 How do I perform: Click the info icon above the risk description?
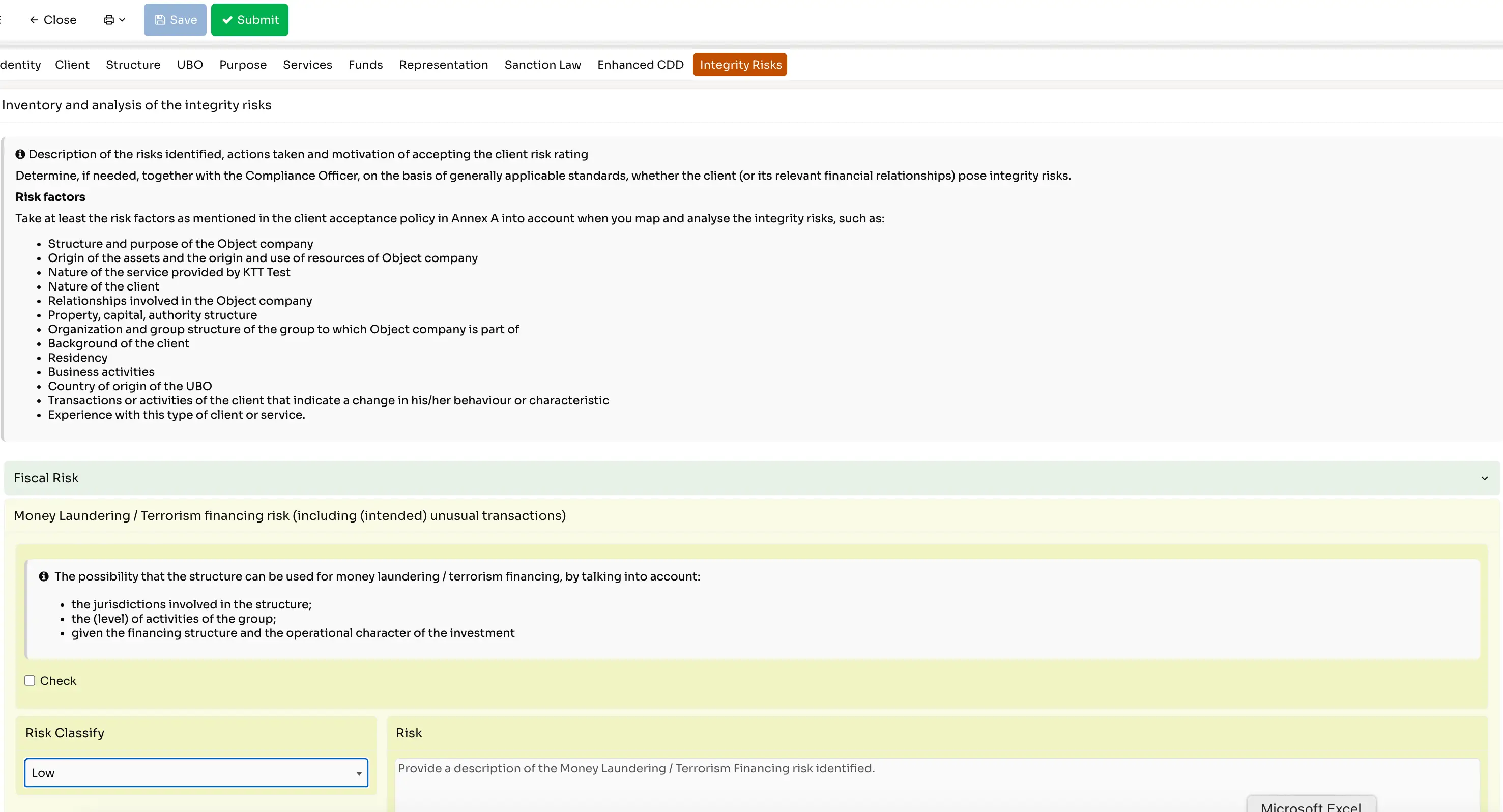(20, 154)
